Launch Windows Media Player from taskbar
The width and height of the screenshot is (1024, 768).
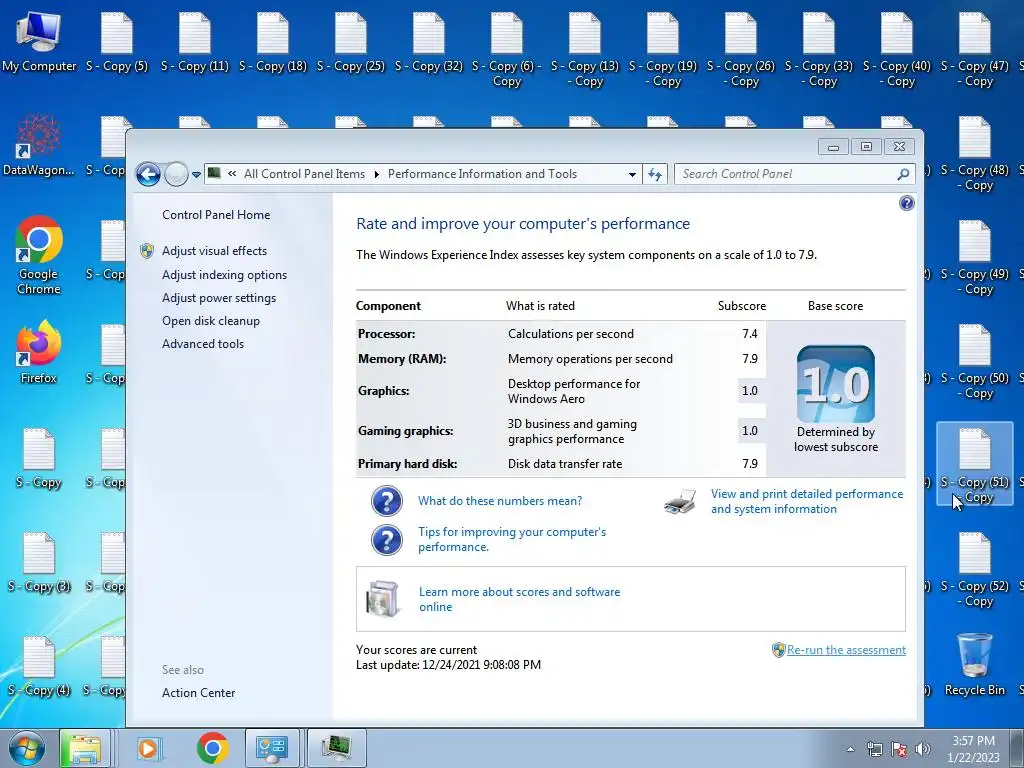click(149, 748)
